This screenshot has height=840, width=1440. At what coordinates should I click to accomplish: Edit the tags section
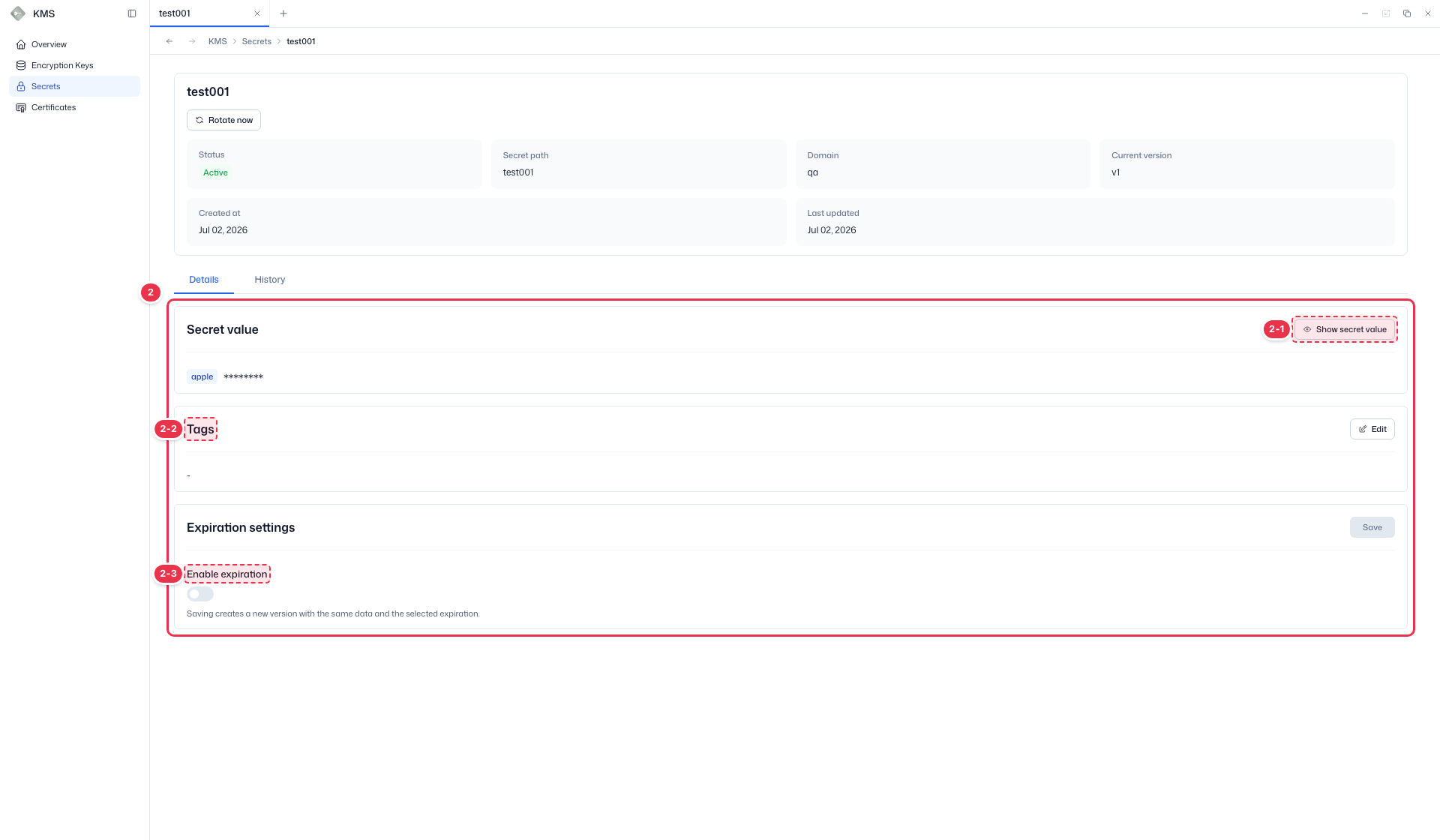(x=1372, y=429)
